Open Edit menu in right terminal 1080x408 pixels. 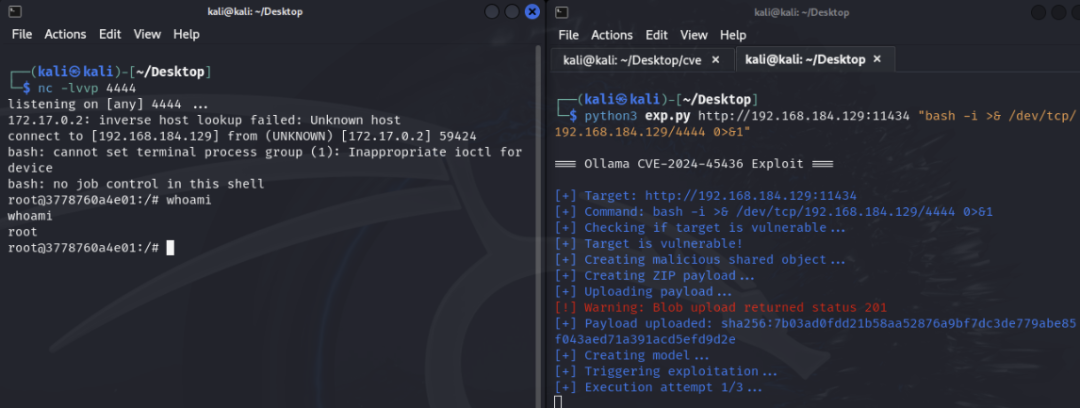coord(656,34)
